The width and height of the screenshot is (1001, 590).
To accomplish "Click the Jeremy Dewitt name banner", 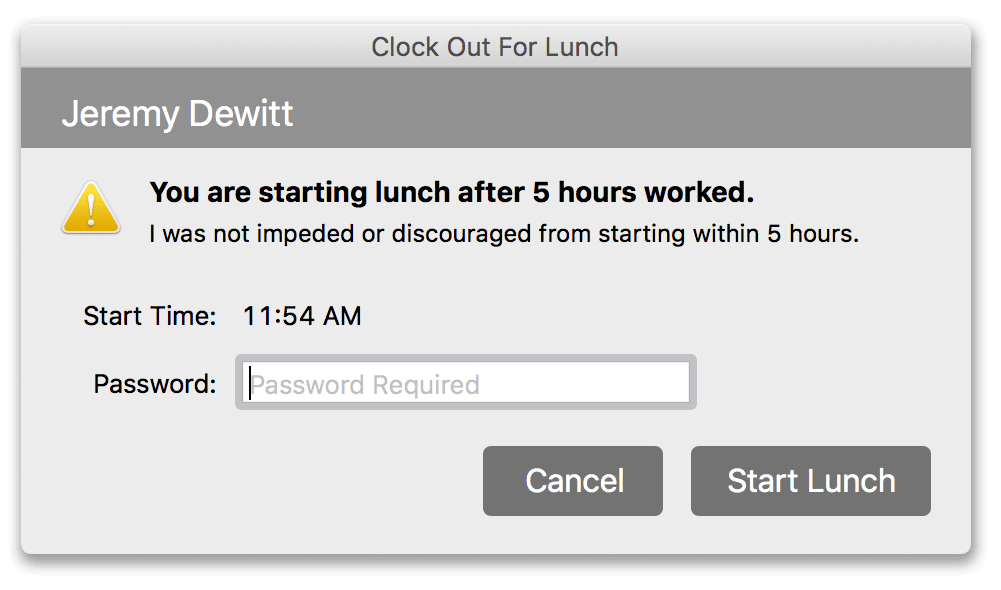I will [178, 113].
